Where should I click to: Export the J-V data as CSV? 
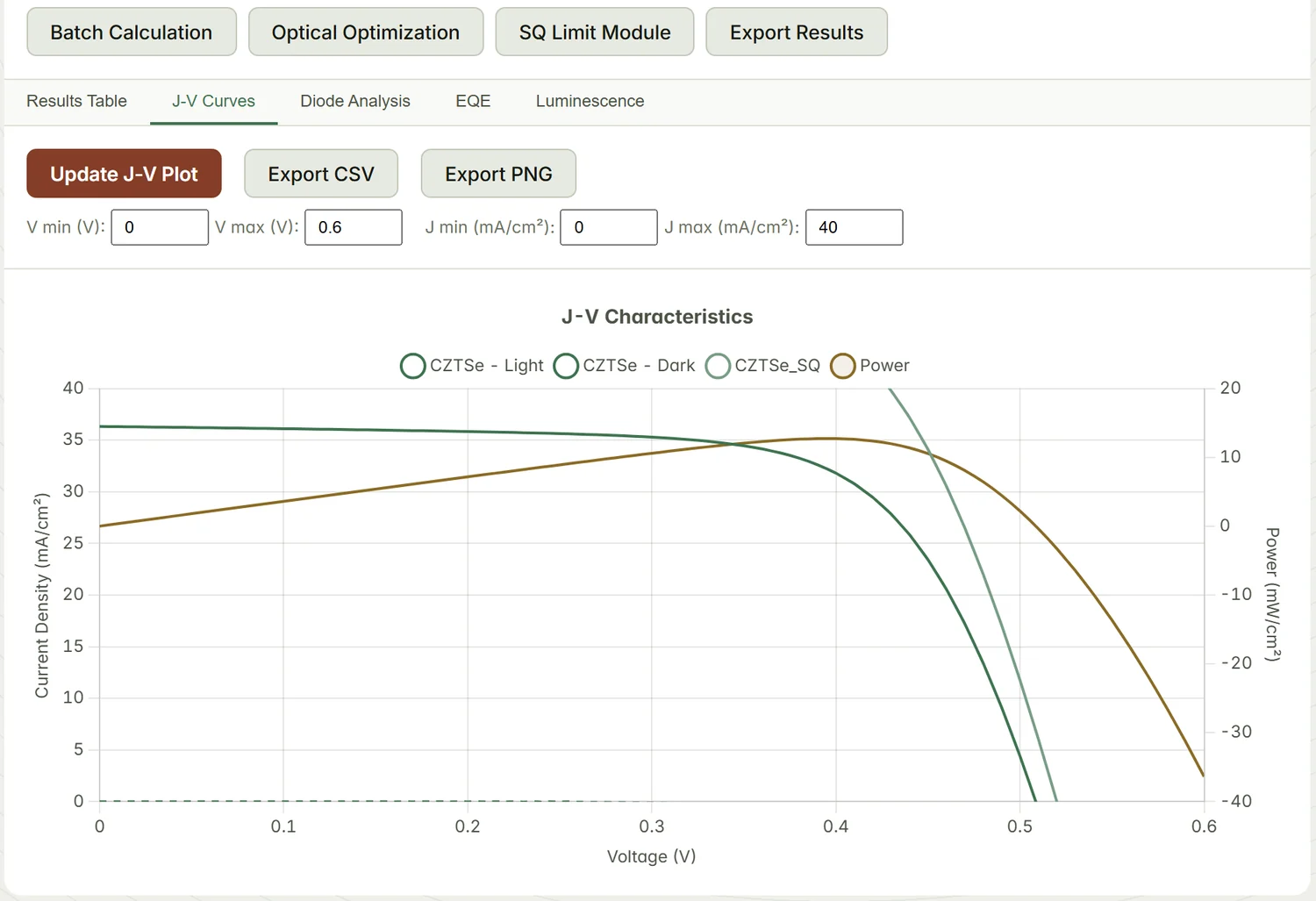[x=321, y=174]
